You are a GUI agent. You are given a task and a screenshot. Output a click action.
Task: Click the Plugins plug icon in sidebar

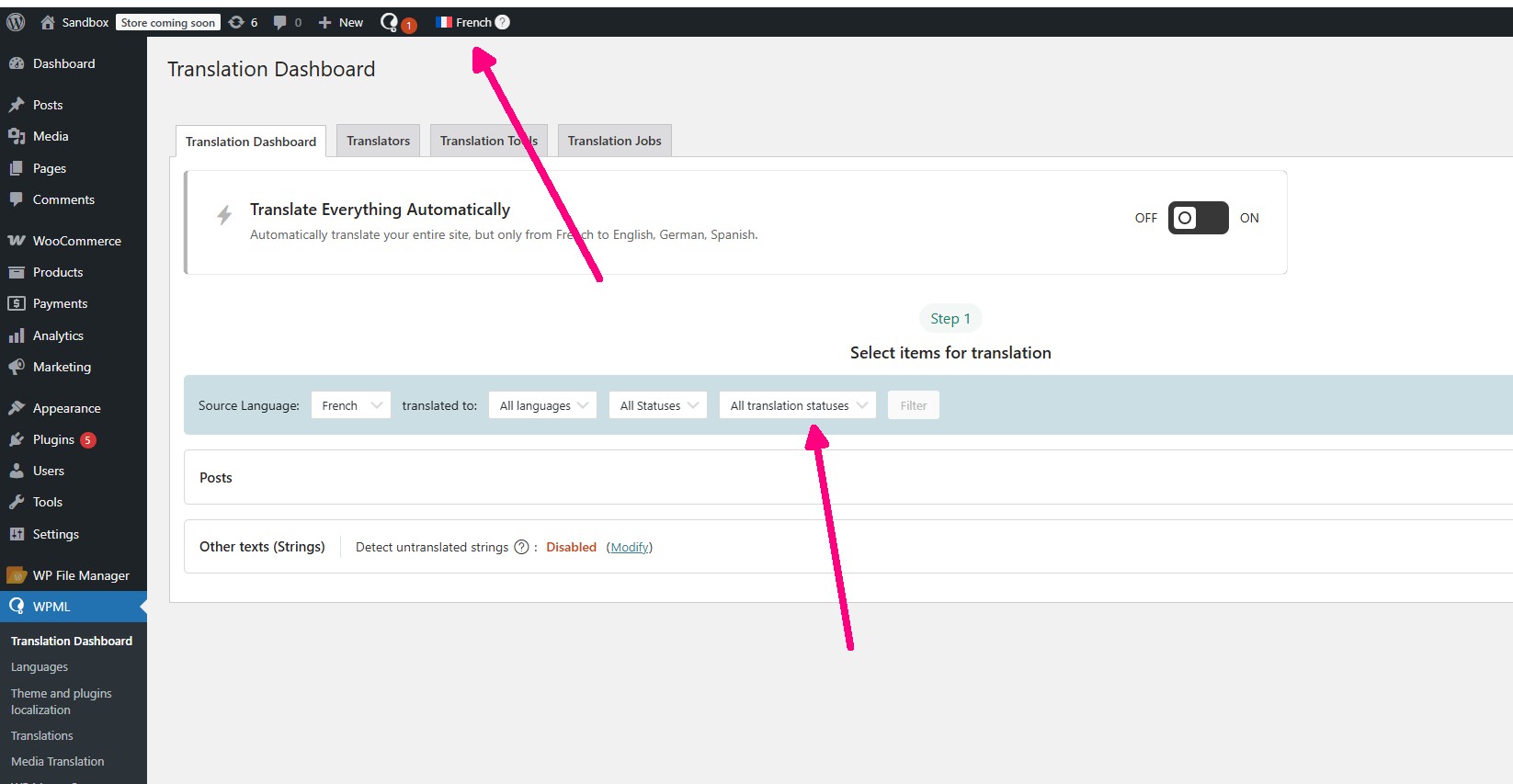17,439
